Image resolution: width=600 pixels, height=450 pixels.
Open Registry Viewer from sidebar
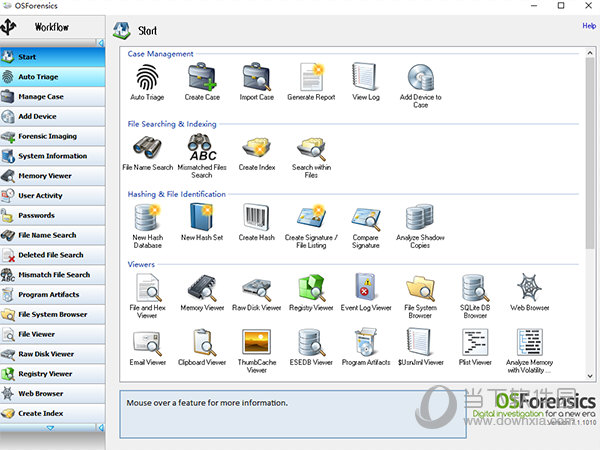(x=52, y=374)
